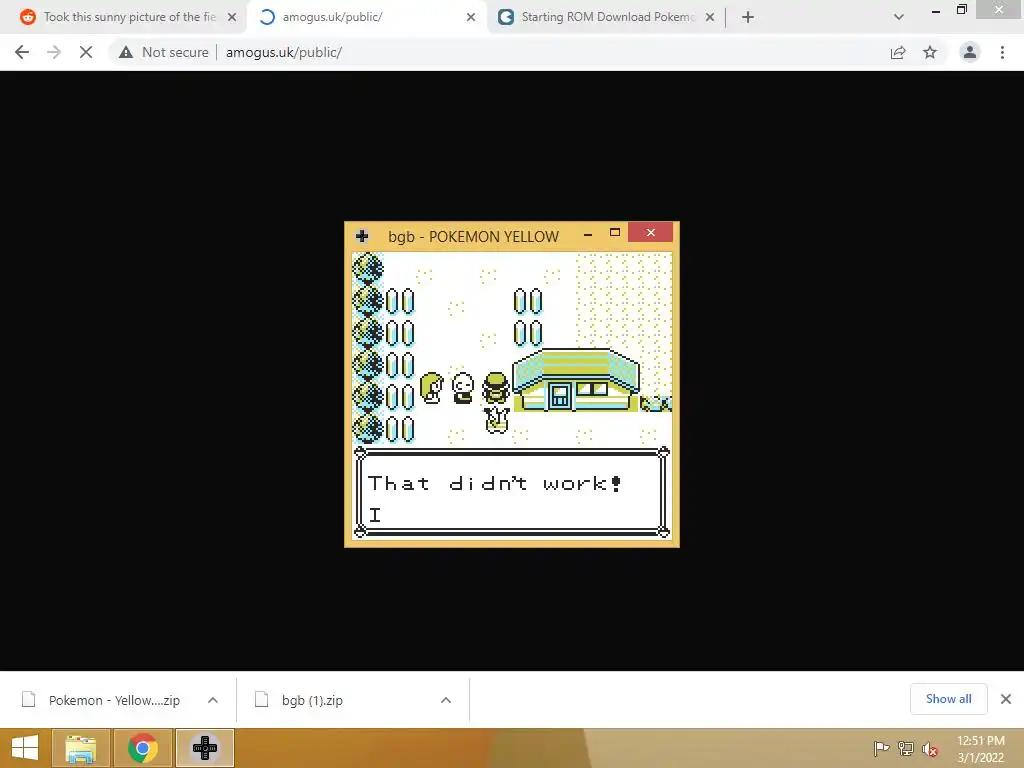
Task: Bookmark this page with the star
Action: [x=930, y=52]
